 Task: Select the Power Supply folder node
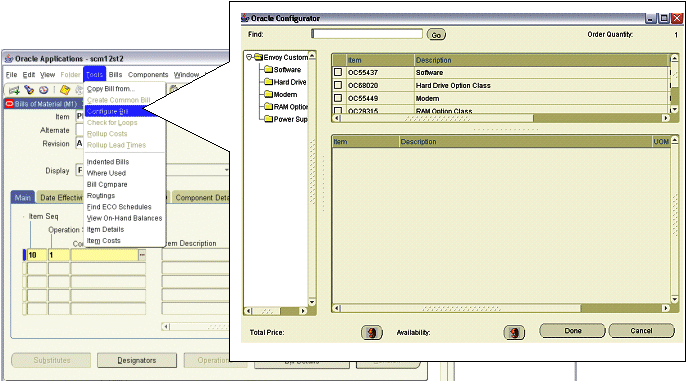pos(286,119)
